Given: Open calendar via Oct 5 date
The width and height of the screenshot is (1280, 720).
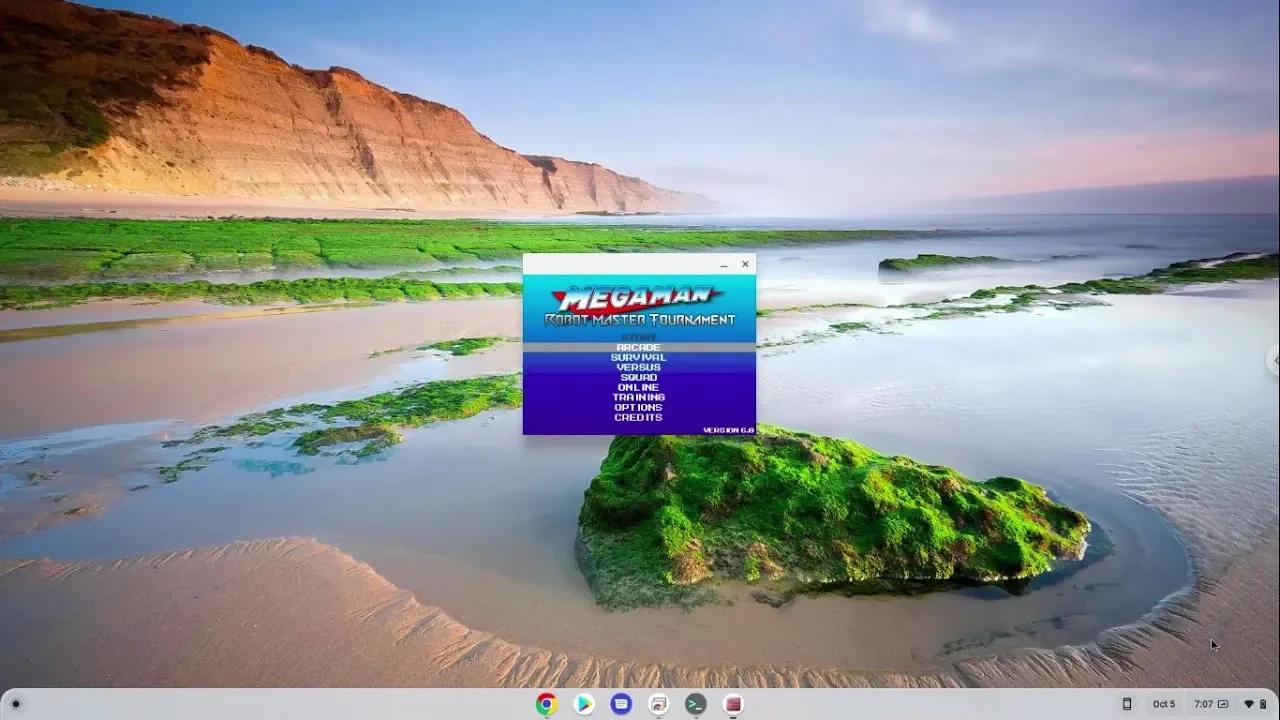Looking at the screenshot, I should [x=1164, y=704].
